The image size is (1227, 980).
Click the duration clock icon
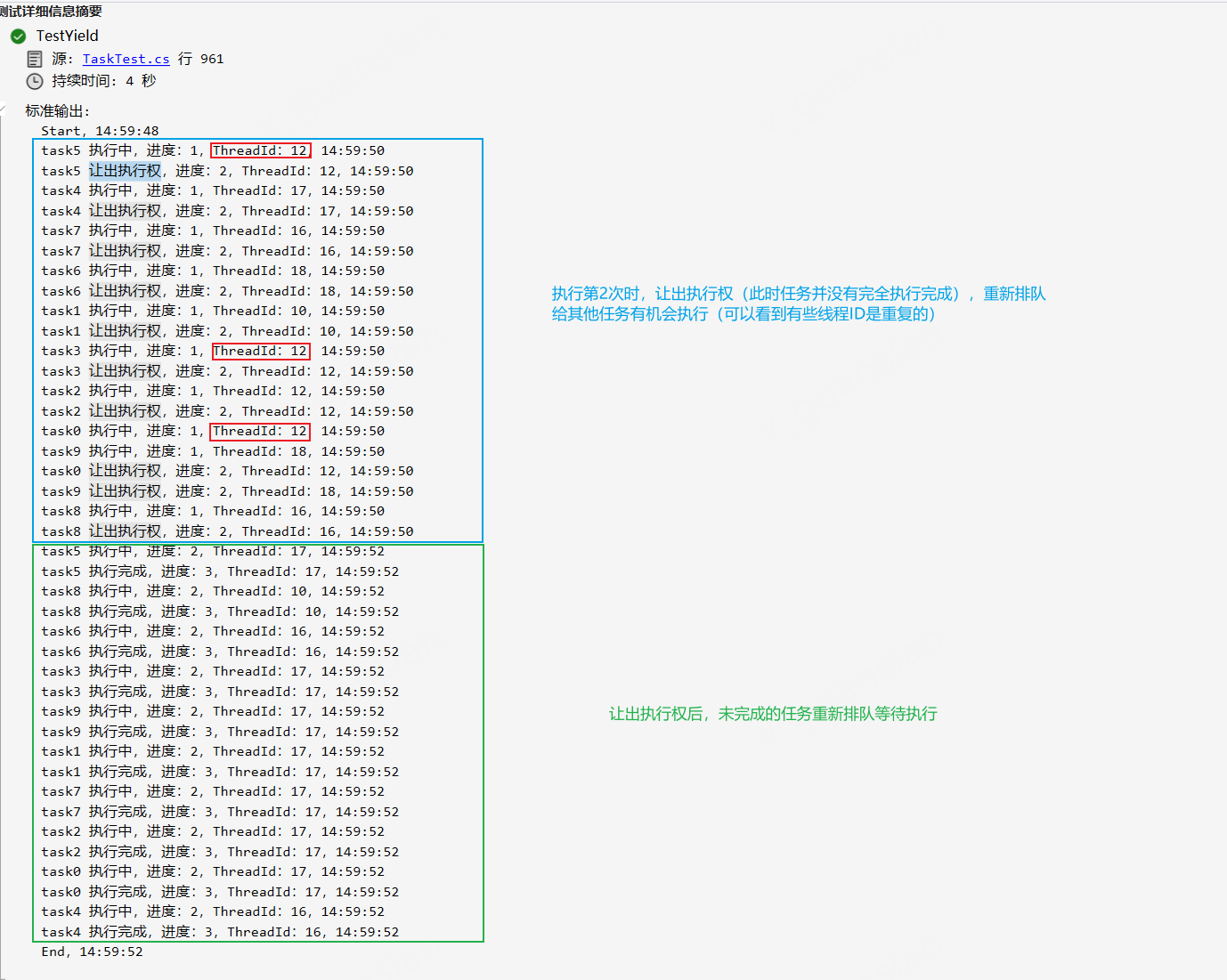pyautogui.click(x=35, y=82)
